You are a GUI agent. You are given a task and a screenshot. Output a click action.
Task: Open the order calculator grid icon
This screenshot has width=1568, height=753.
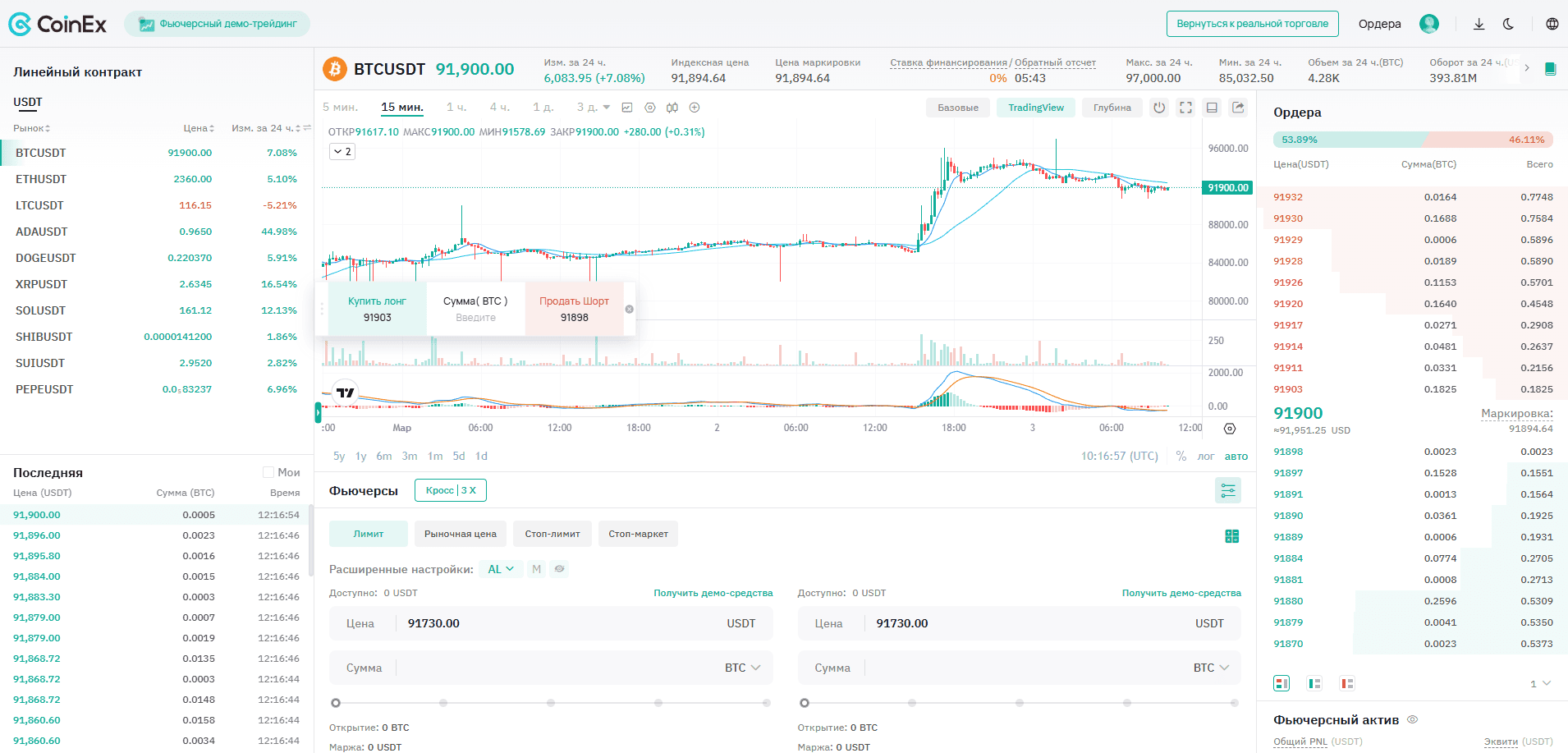pyautogui.click(x=1232, y=536)
